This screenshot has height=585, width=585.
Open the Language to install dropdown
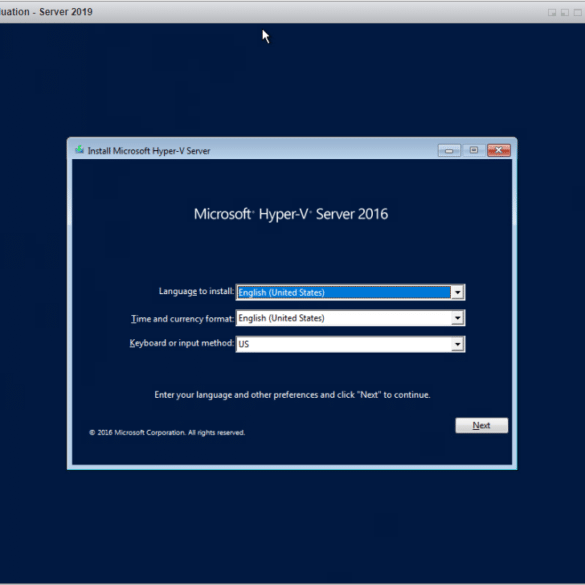[350, 292]
